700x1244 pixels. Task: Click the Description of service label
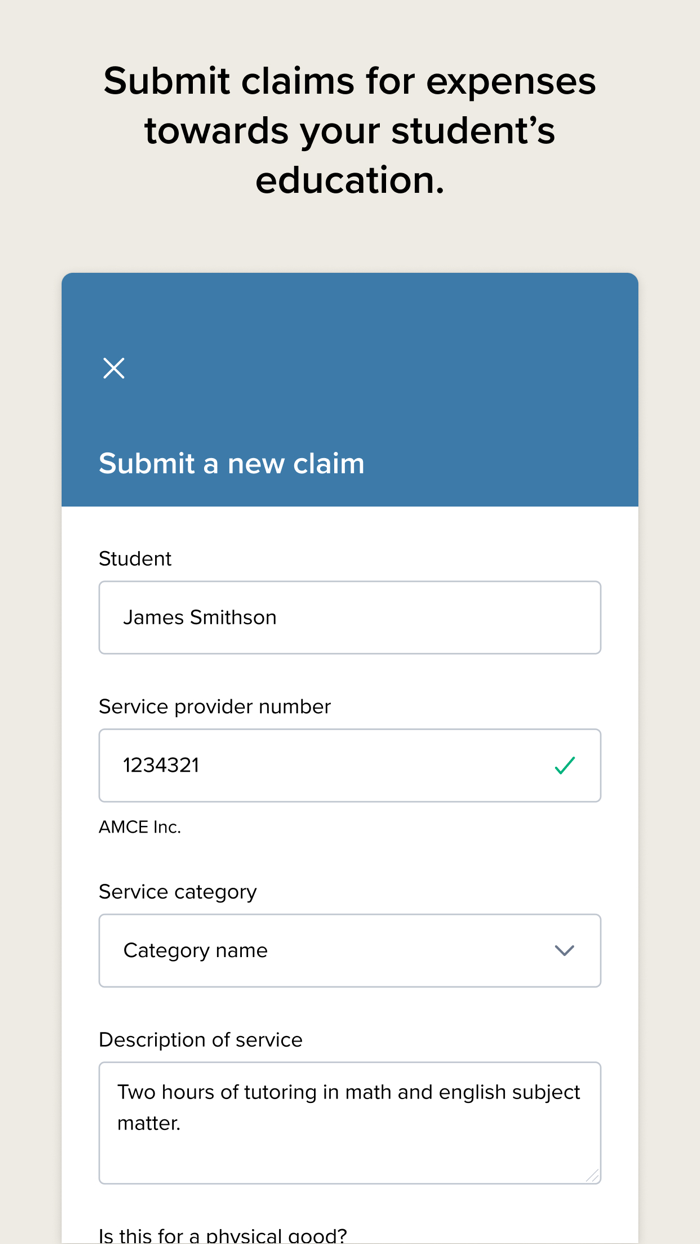coord(200,1040)
